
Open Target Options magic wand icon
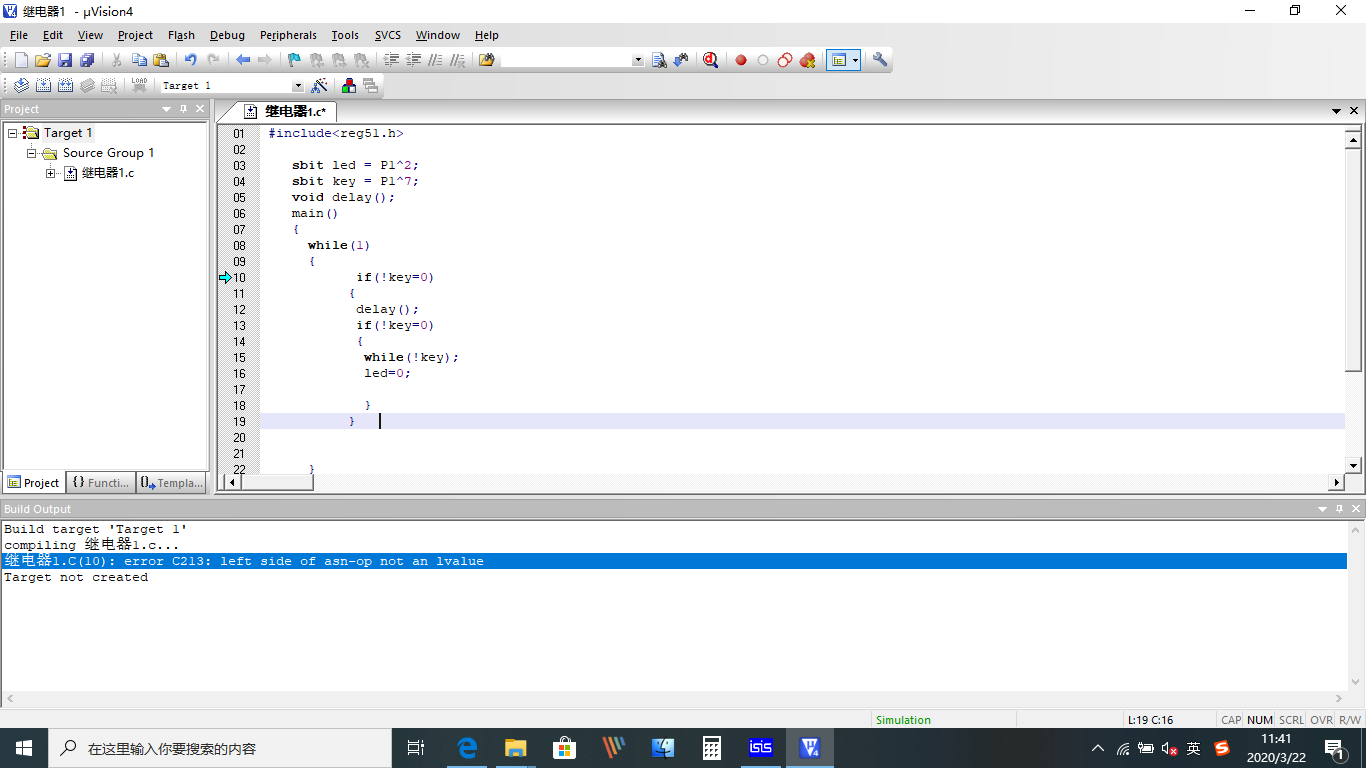point(319,86)
